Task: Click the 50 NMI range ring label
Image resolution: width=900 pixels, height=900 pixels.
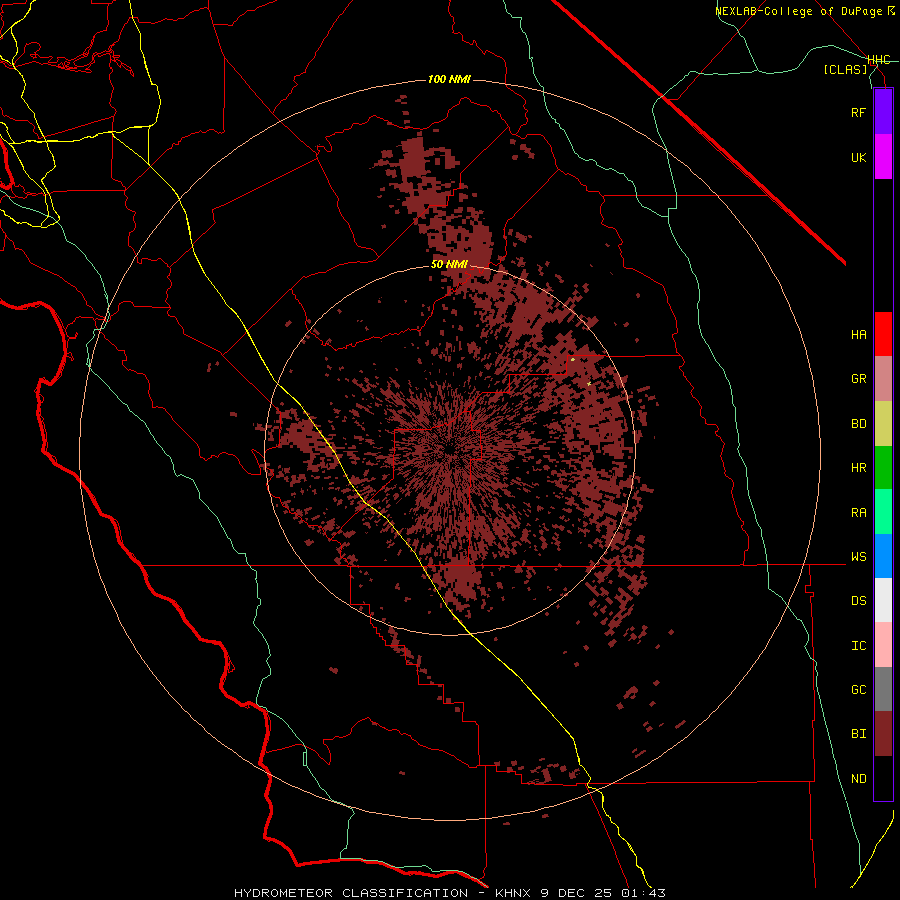Action: (449, 264)
